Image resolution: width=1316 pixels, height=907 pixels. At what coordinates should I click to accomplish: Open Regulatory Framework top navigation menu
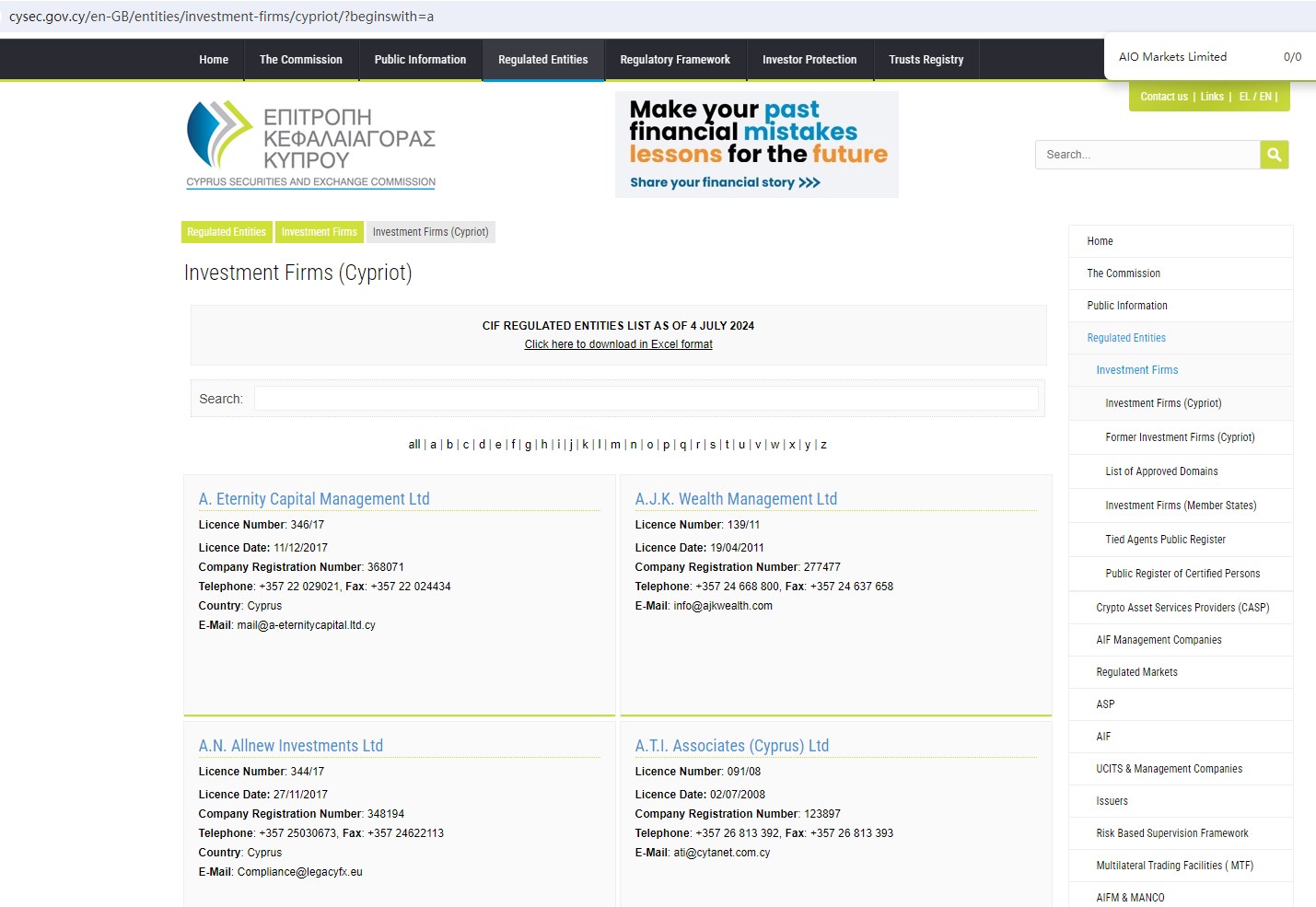675,60
